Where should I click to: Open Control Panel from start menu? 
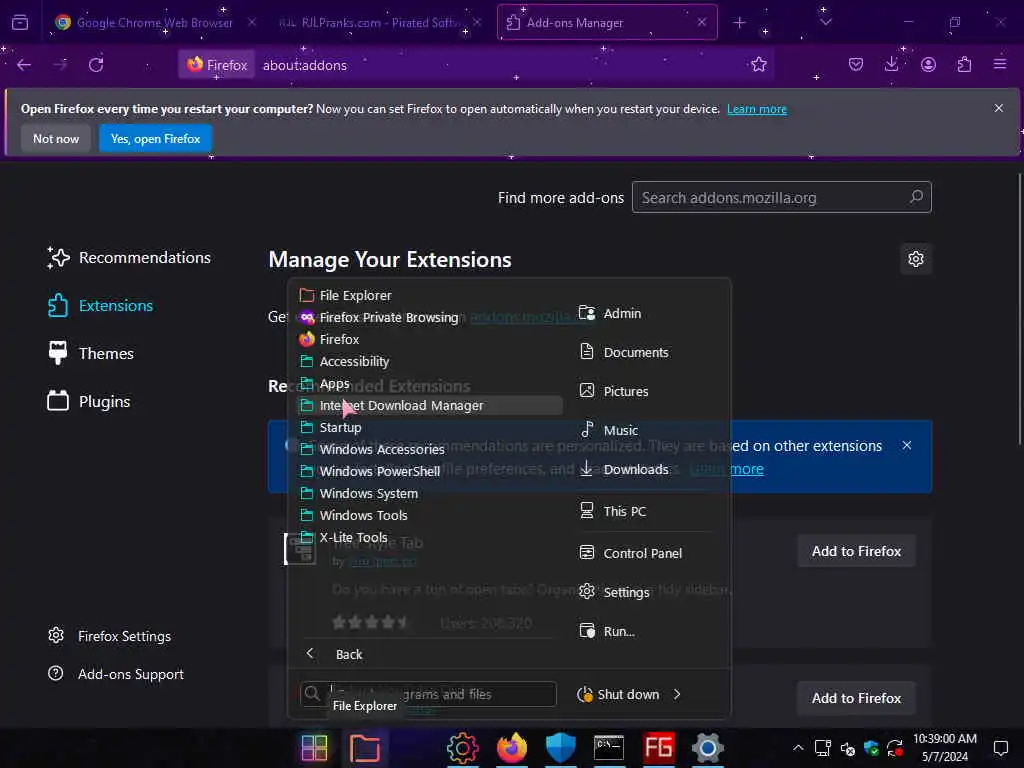[643, 553]
